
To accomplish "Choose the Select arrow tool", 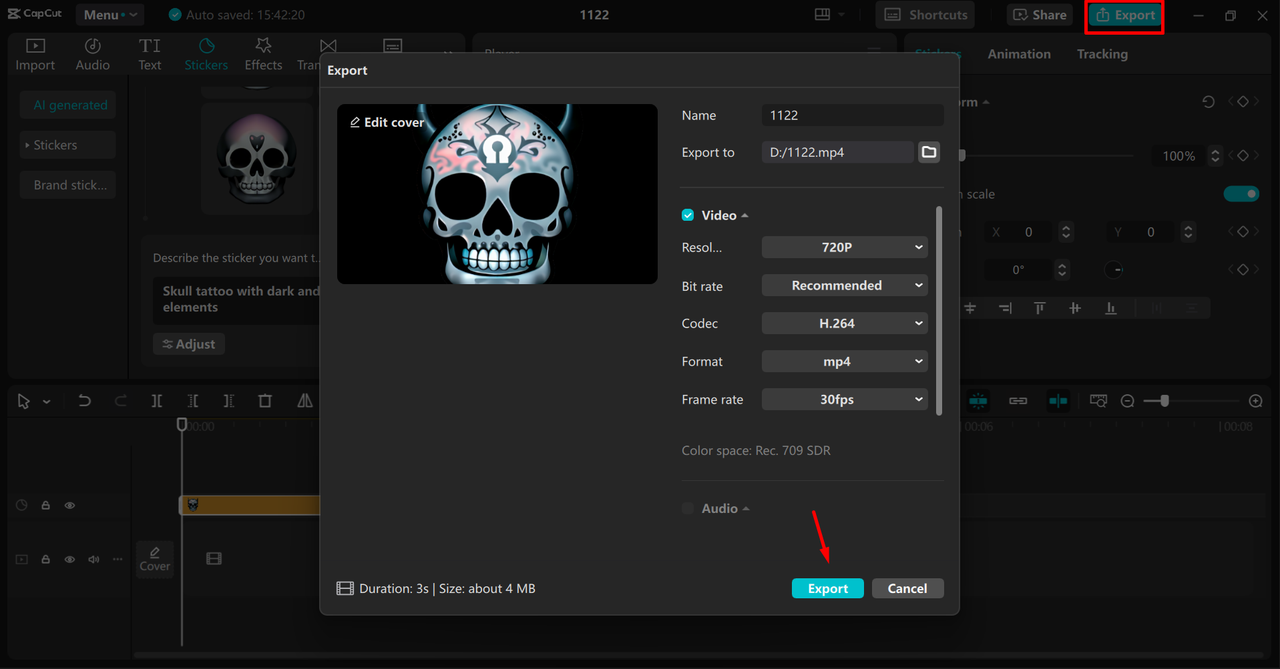I will coord(24,401).
